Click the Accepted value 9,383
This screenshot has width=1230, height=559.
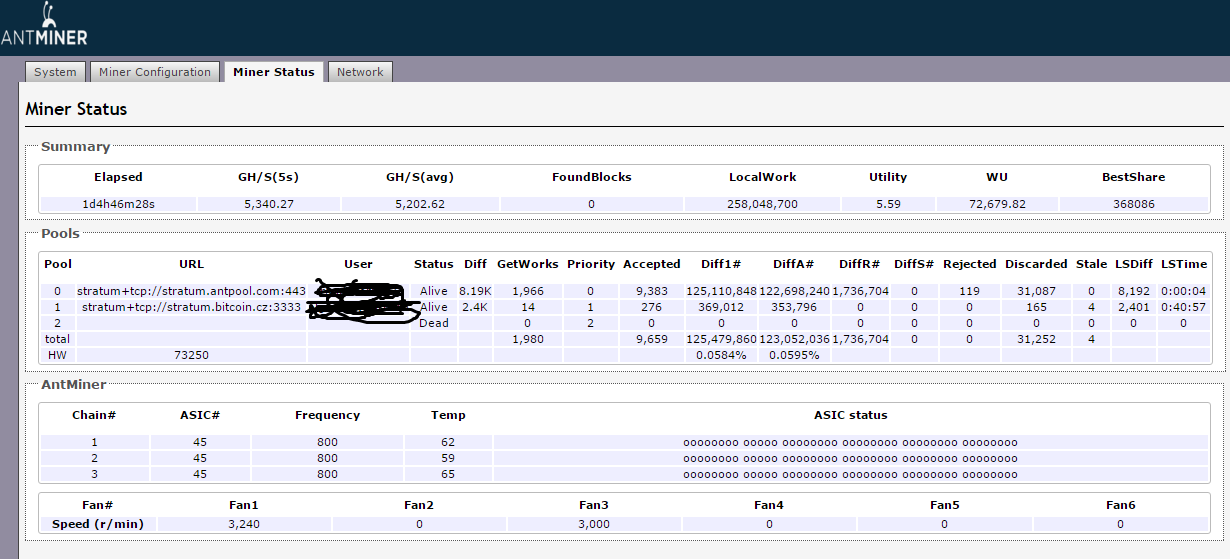(x=651, y=291)
